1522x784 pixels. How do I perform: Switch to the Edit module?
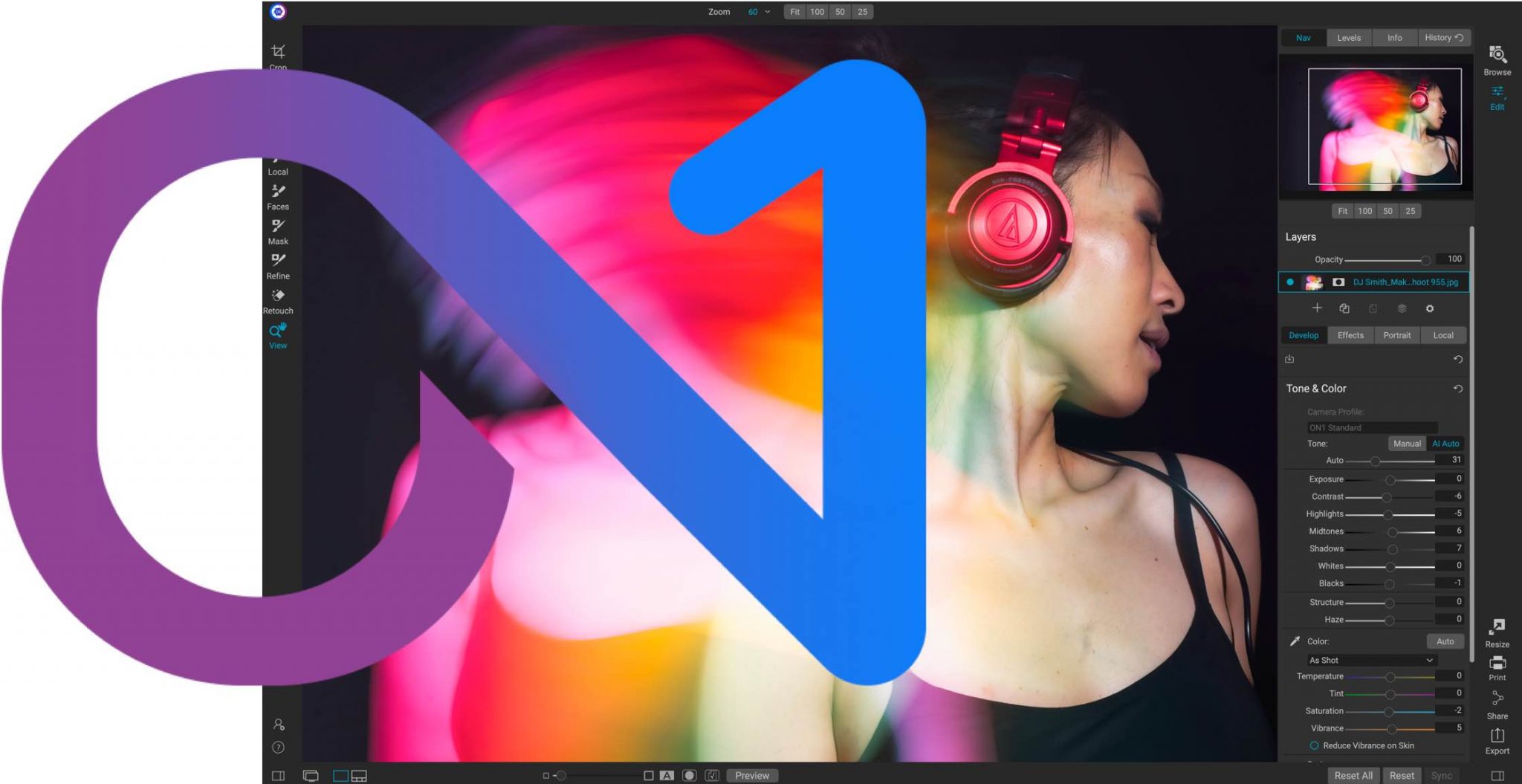coord(1497,98)
